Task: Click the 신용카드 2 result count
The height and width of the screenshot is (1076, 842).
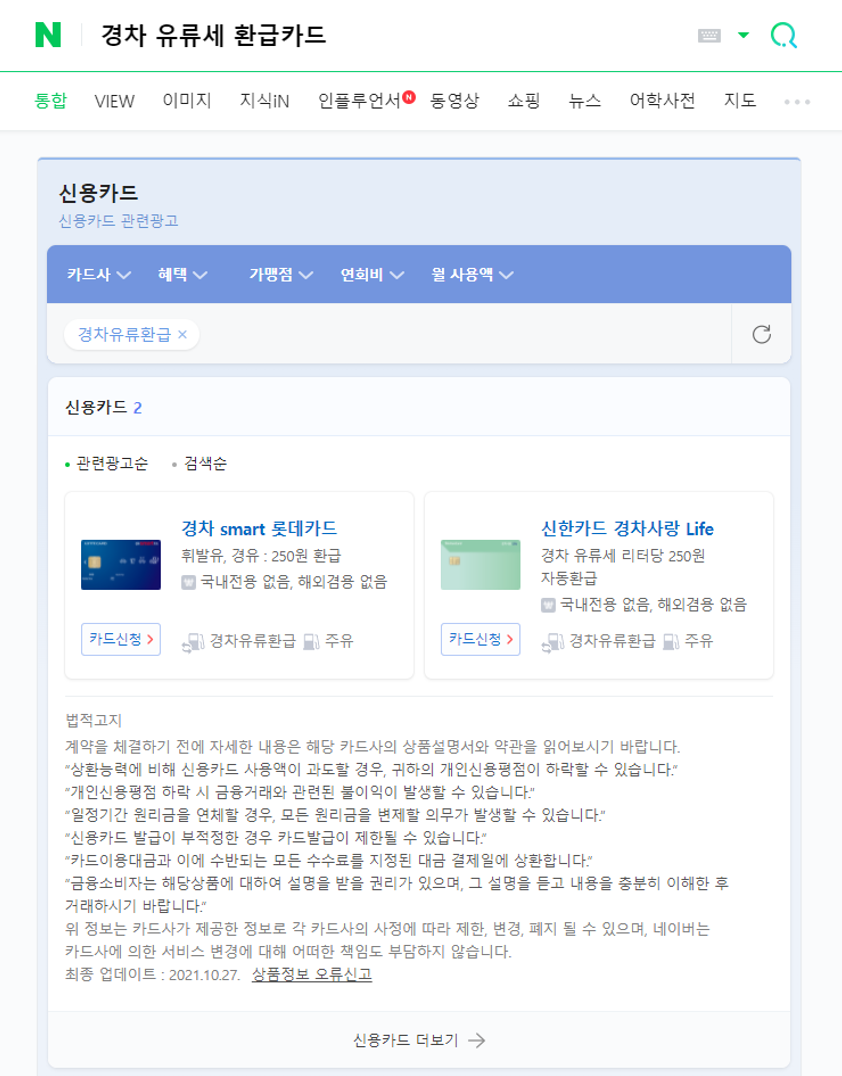Action: (x=104, y=408)
